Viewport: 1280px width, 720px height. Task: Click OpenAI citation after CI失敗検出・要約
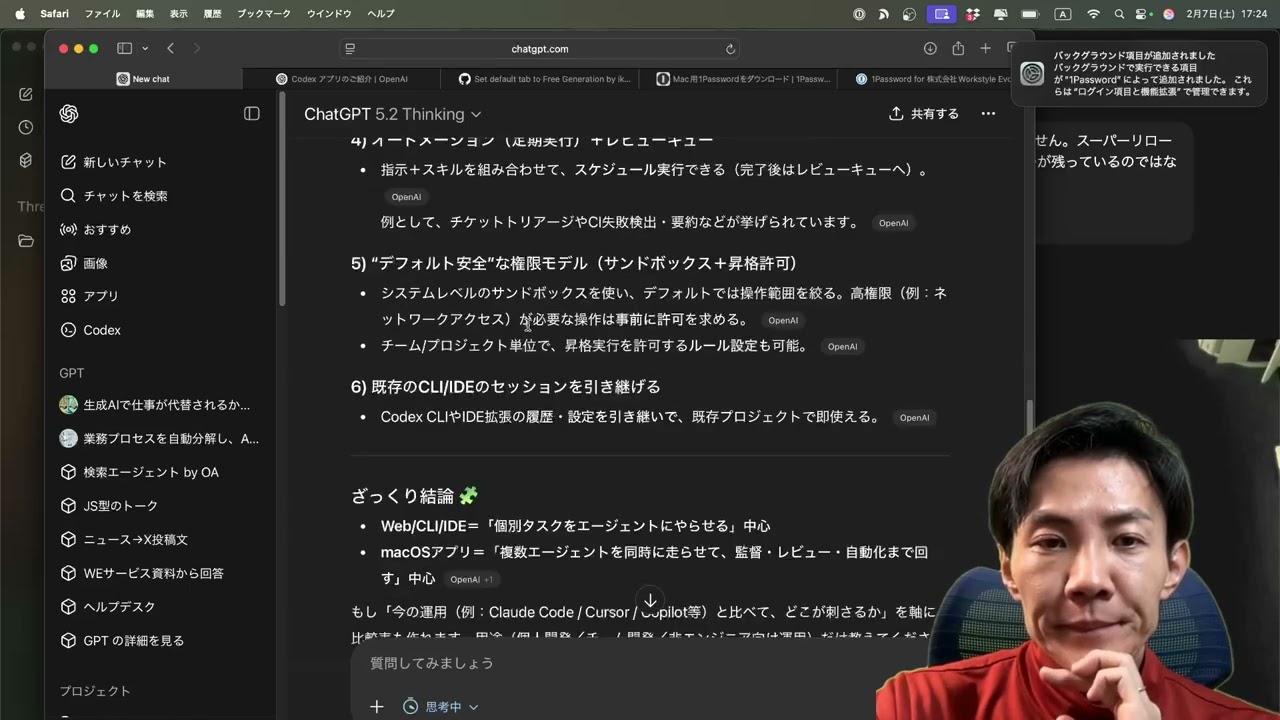point(893,223)
